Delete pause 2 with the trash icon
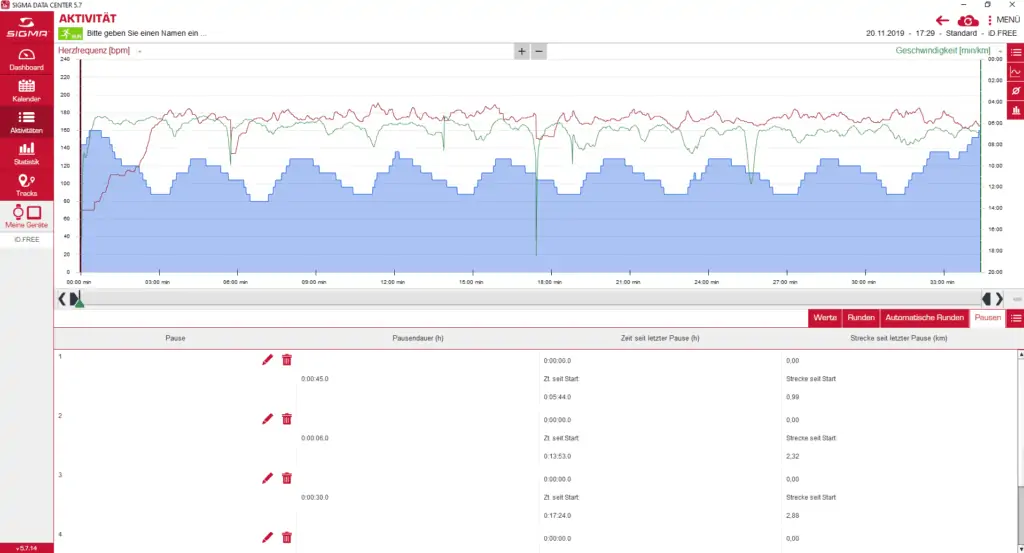 [x=287, y=419]
